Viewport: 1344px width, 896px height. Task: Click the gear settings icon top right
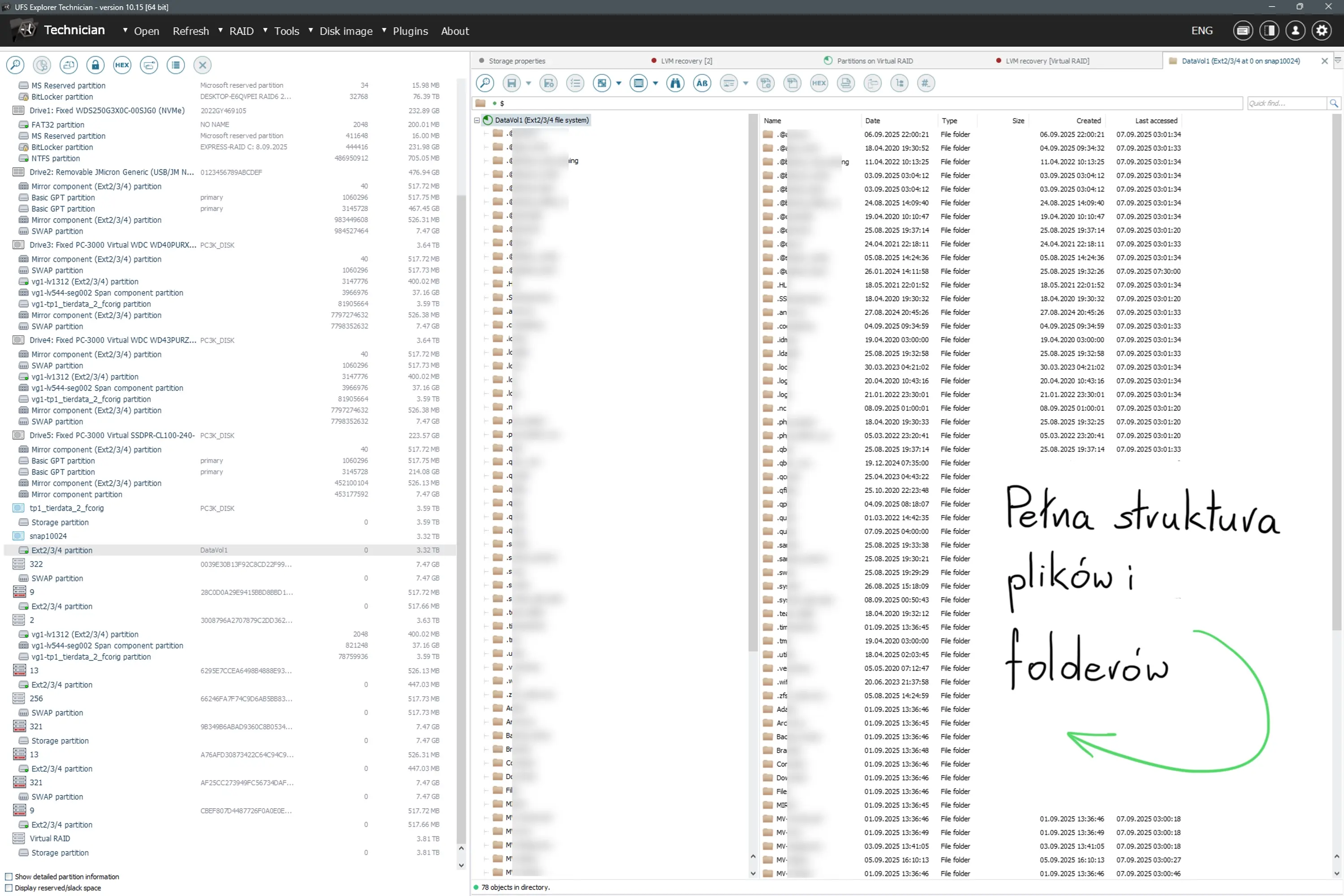tap(1321, 31)
